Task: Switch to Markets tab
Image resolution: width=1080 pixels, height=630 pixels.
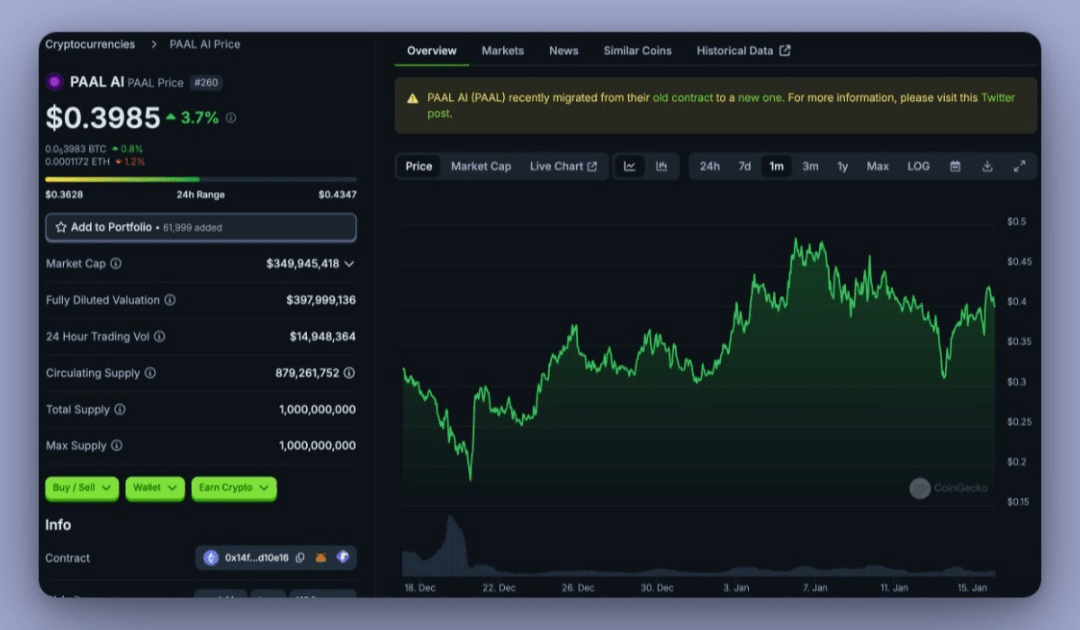Action: 503,51
